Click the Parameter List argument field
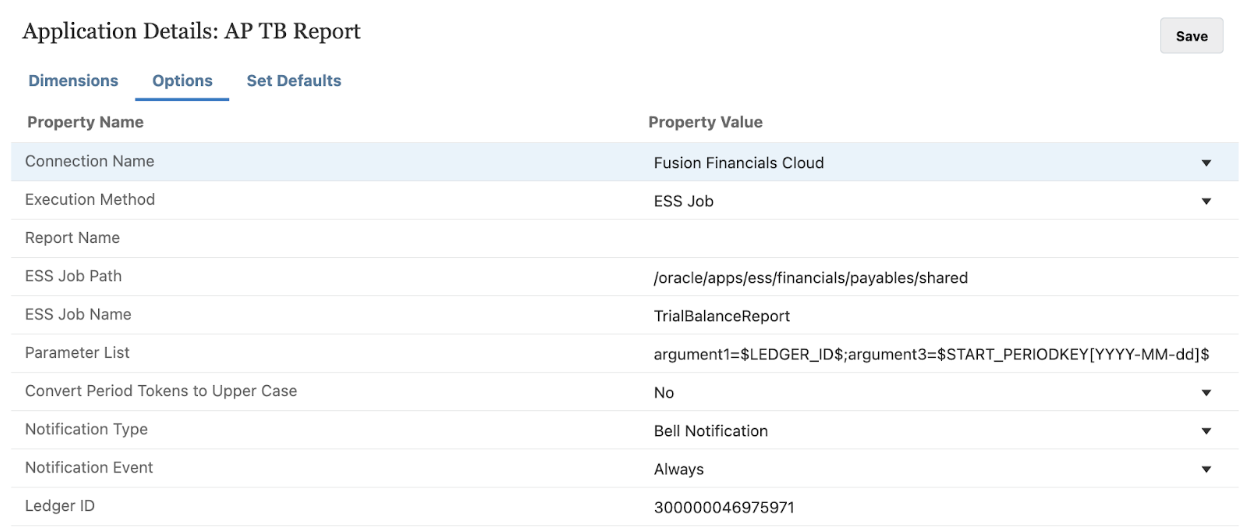This screenshot has height=528, width=1244. tap(932, 354)
